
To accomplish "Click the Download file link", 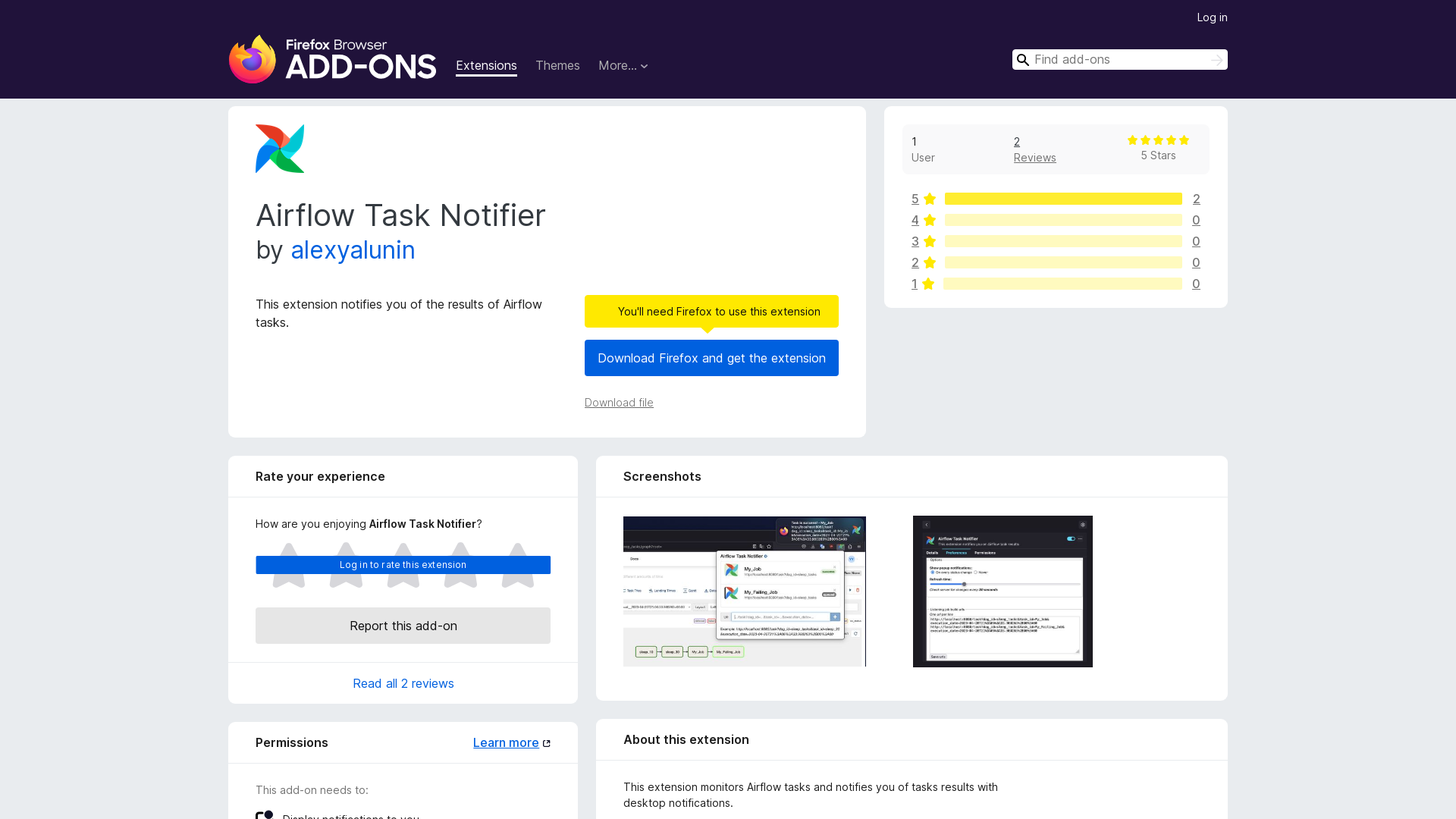I will click(x=619, y=403).
